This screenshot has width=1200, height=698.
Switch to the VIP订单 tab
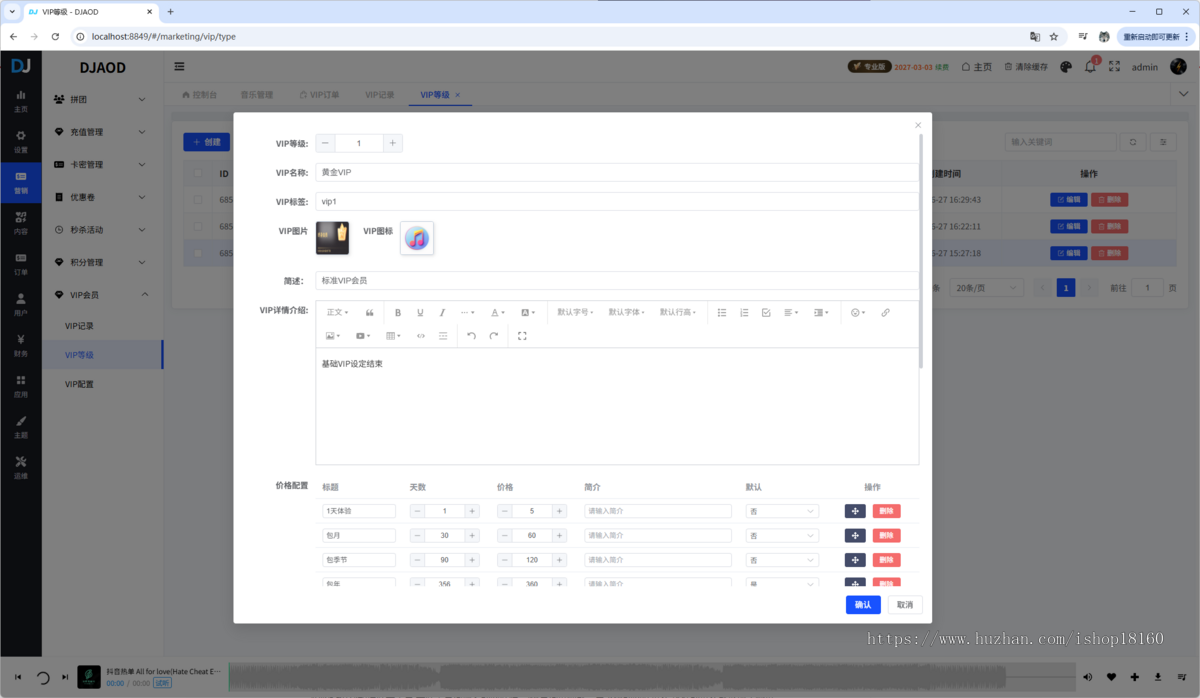[319, 95]
